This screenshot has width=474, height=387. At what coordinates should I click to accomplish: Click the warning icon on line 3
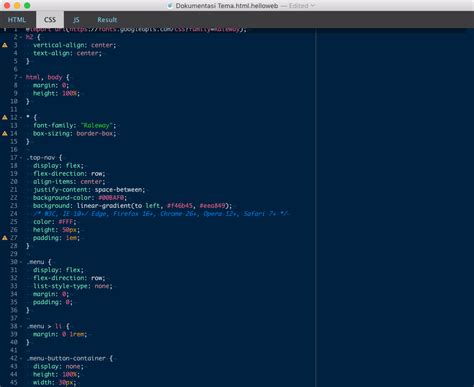coord(5,45)
